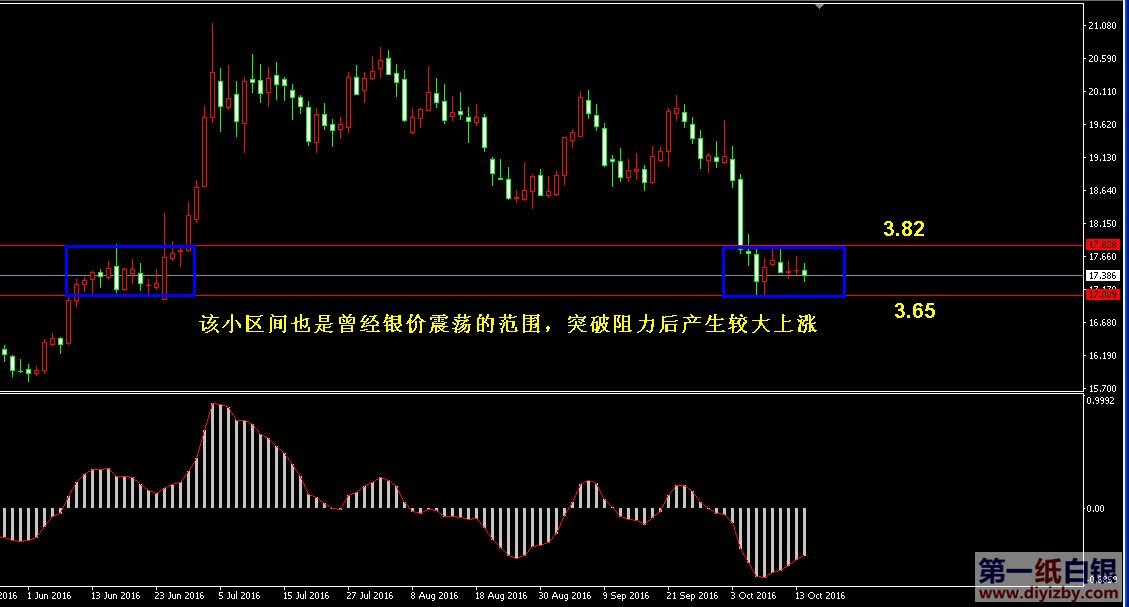Click the 8 Aug 2016 date label
Viewport: 1129px width, 607px height.
click(x=433, y=595)
